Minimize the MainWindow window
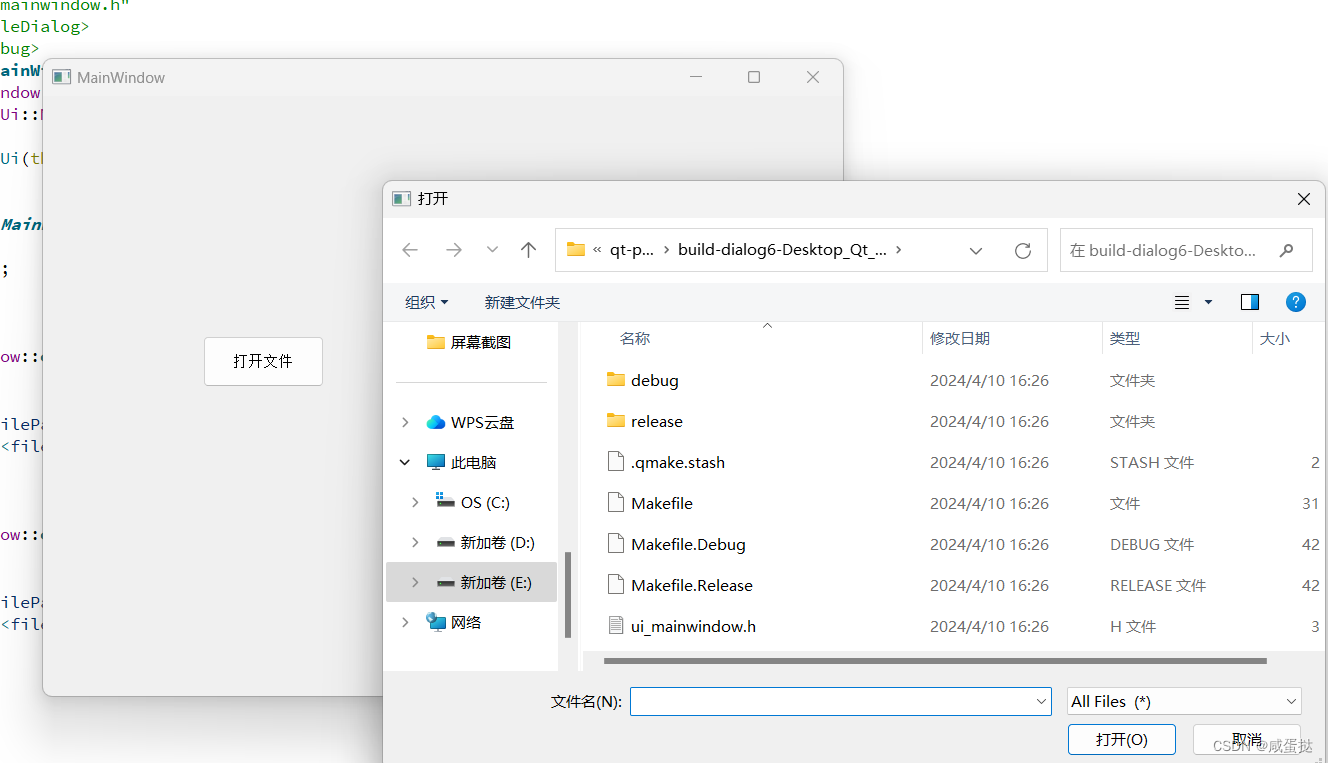Viewport: 1328px width, 763px height. click(x=696, y=77)
